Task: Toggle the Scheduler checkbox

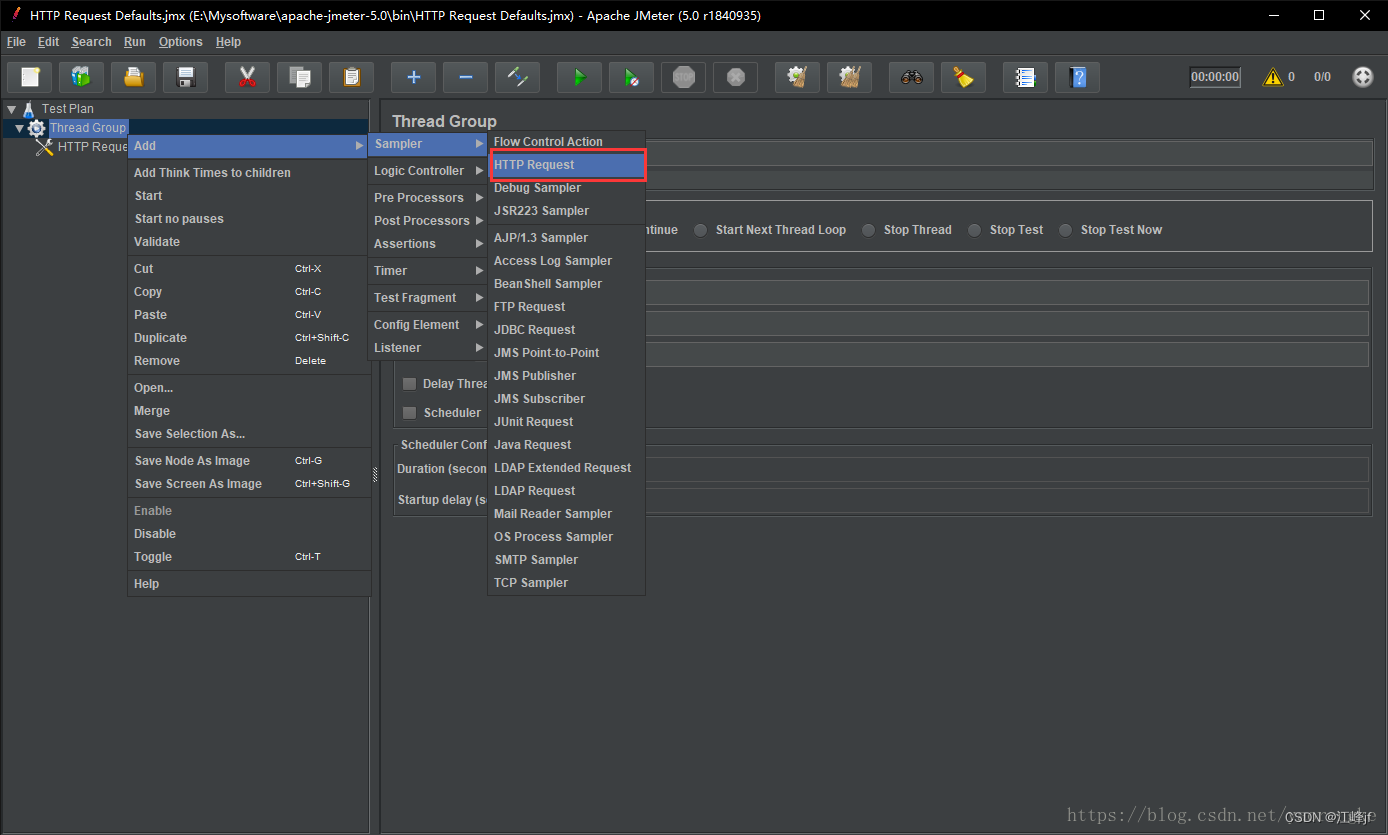Action: (410, 413)
